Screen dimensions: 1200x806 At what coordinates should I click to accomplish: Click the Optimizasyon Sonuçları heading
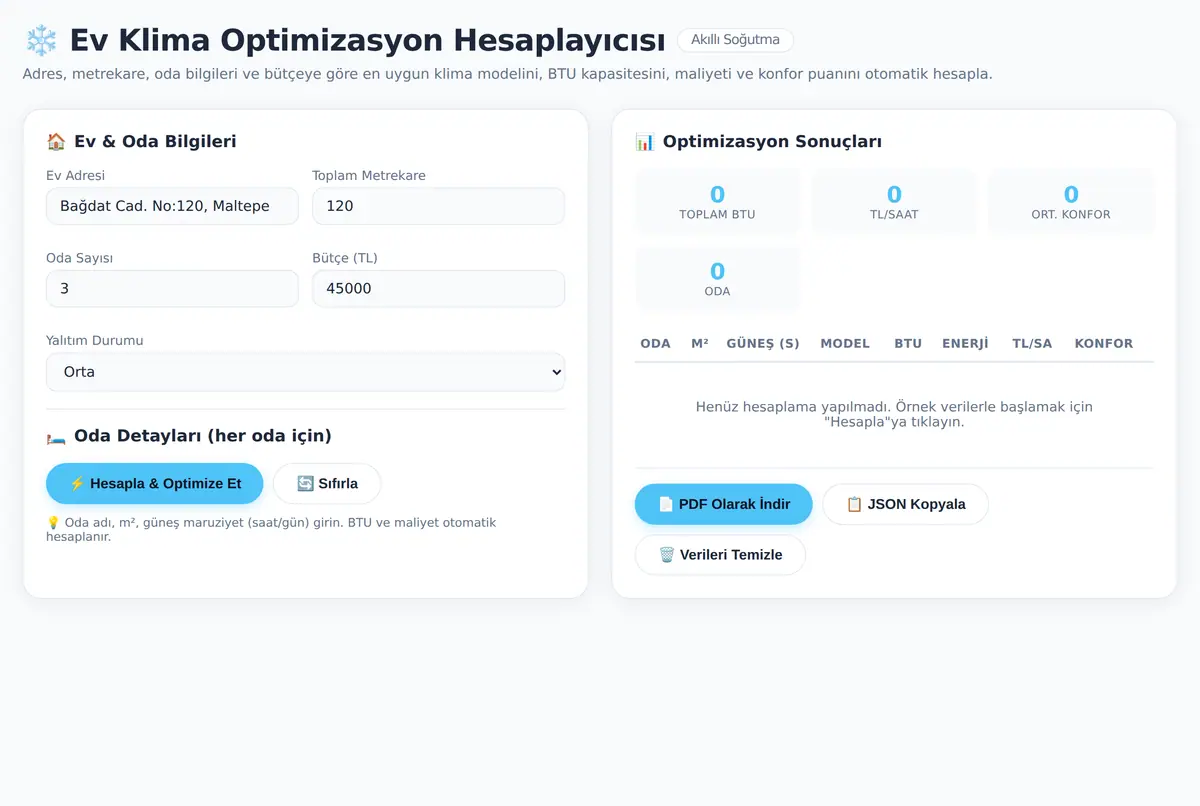772,141
